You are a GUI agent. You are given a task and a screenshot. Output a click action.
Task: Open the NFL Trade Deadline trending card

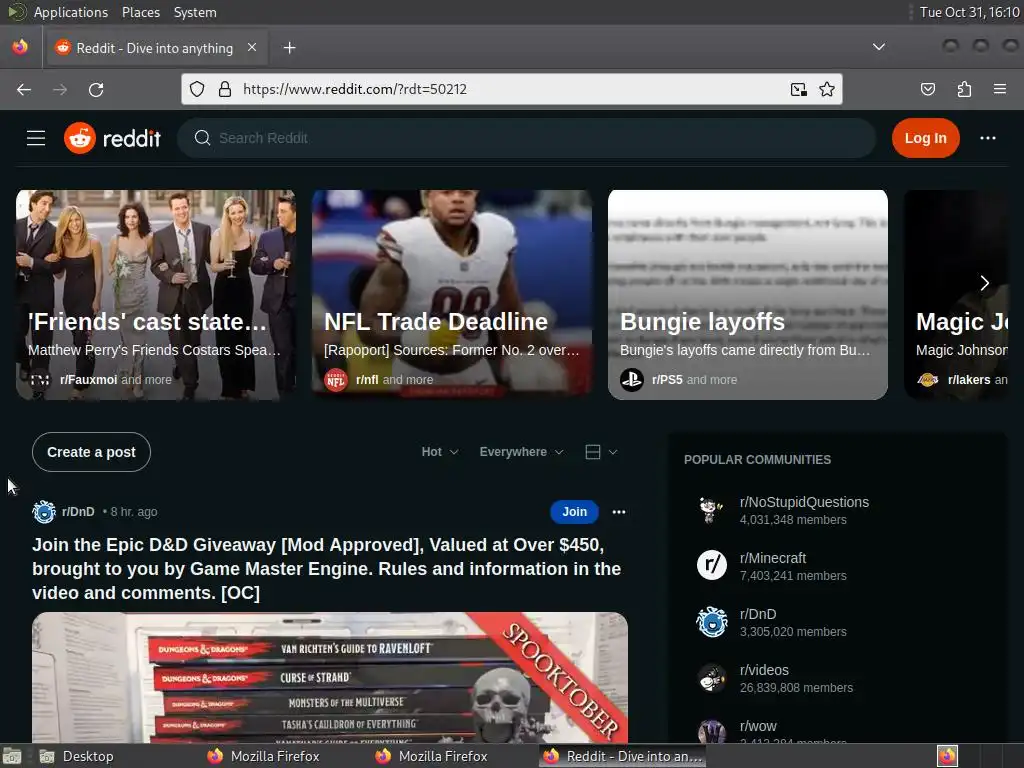pos(452,295)
